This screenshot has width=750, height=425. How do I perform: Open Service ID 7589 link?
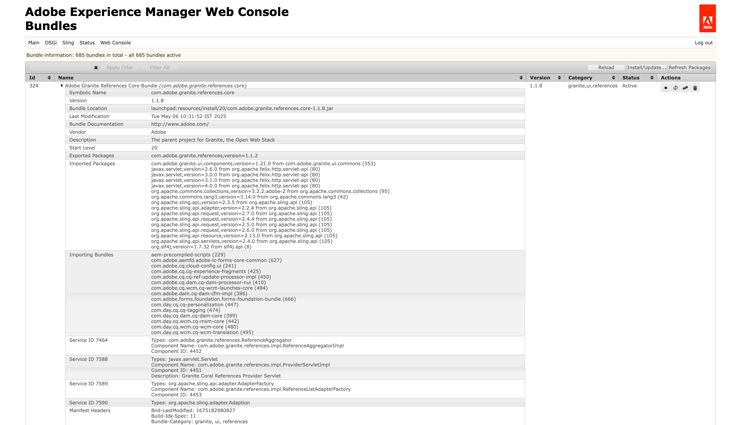click(88, 383)
